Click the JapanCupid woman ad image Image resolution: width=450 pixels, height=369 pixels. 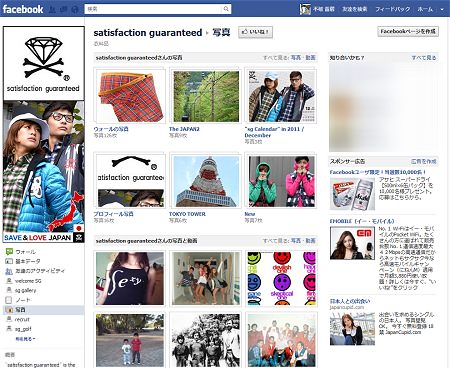[x=352, y=329]
